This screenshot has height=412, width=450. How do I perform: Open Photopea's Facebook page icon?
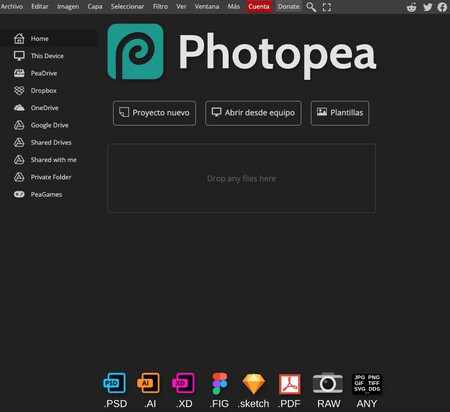[x=442, y=7]
